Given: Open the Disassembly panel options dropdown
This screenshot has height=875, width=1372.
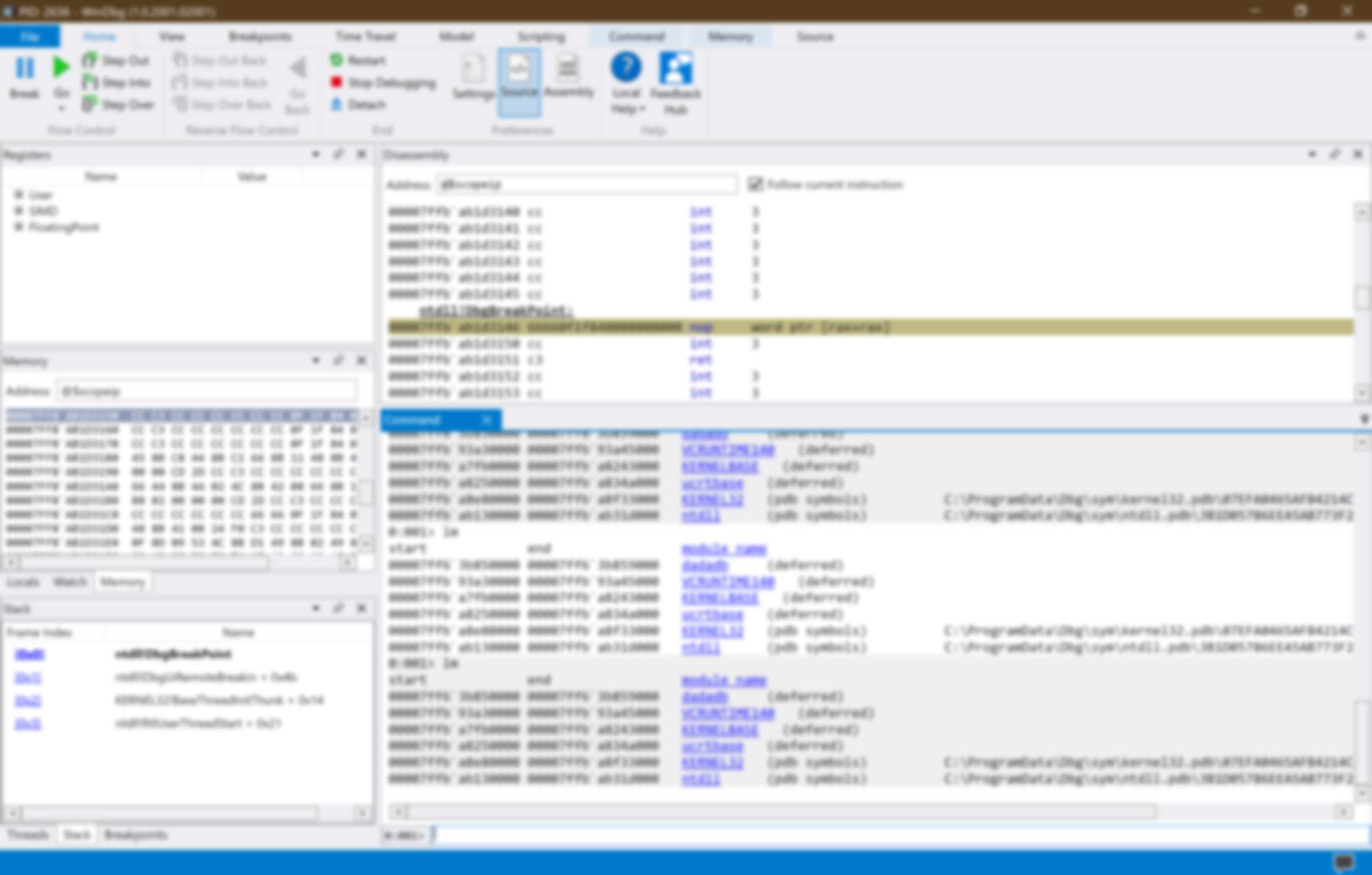Looking at the screenshot, I should point(1312,155).
